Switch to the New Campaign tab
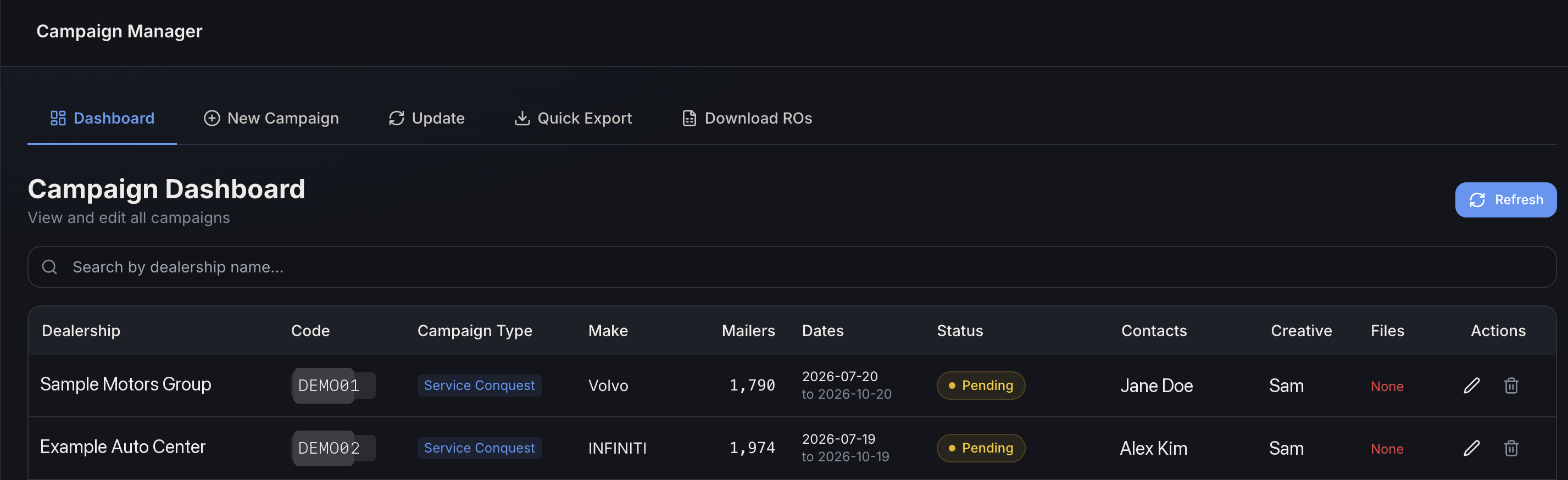This screenshot has height=480, width=1568. (x=271, y=118)
